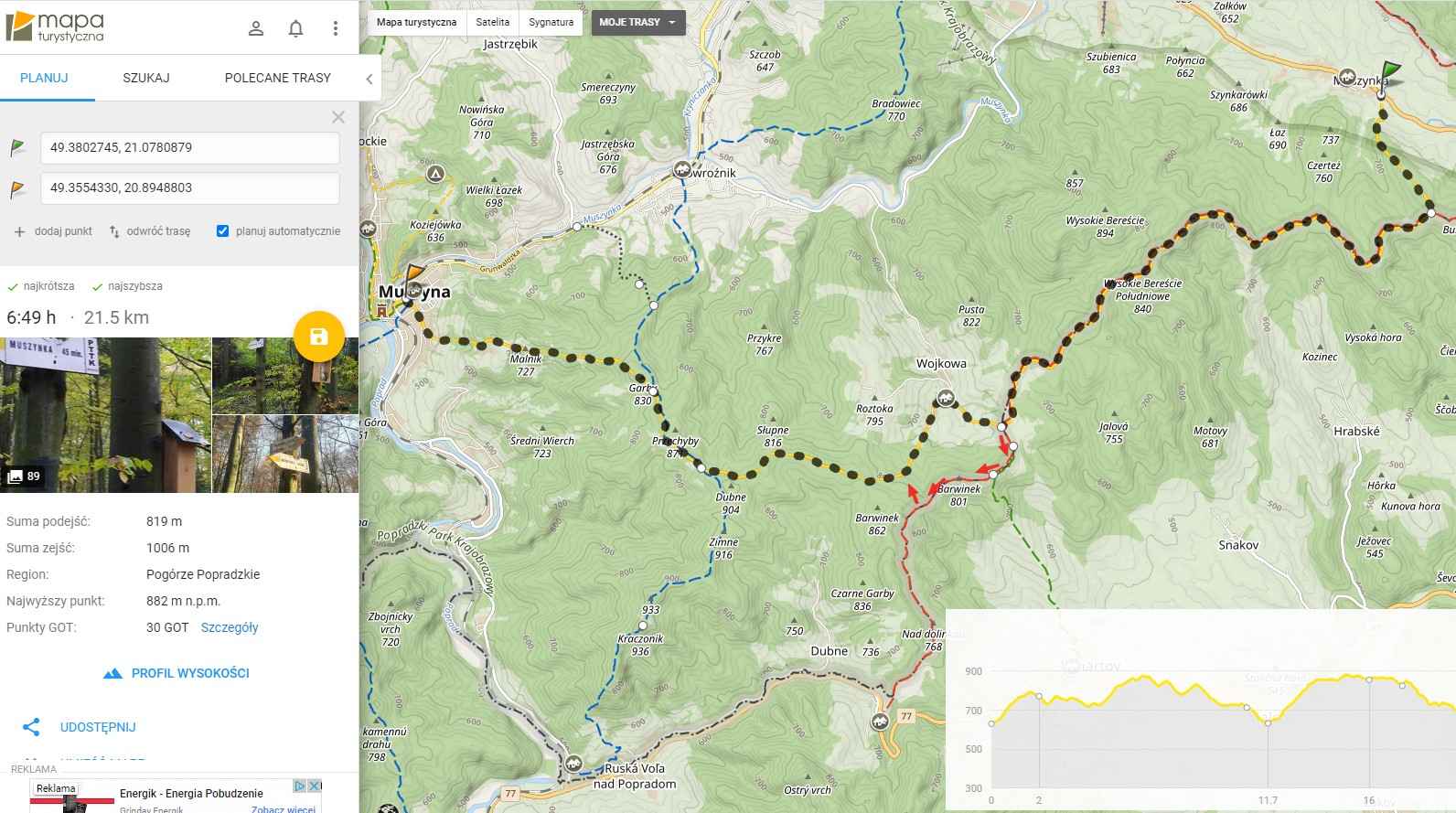Toggle the 'planuj automatycznie' checkbox

(222, 231)
